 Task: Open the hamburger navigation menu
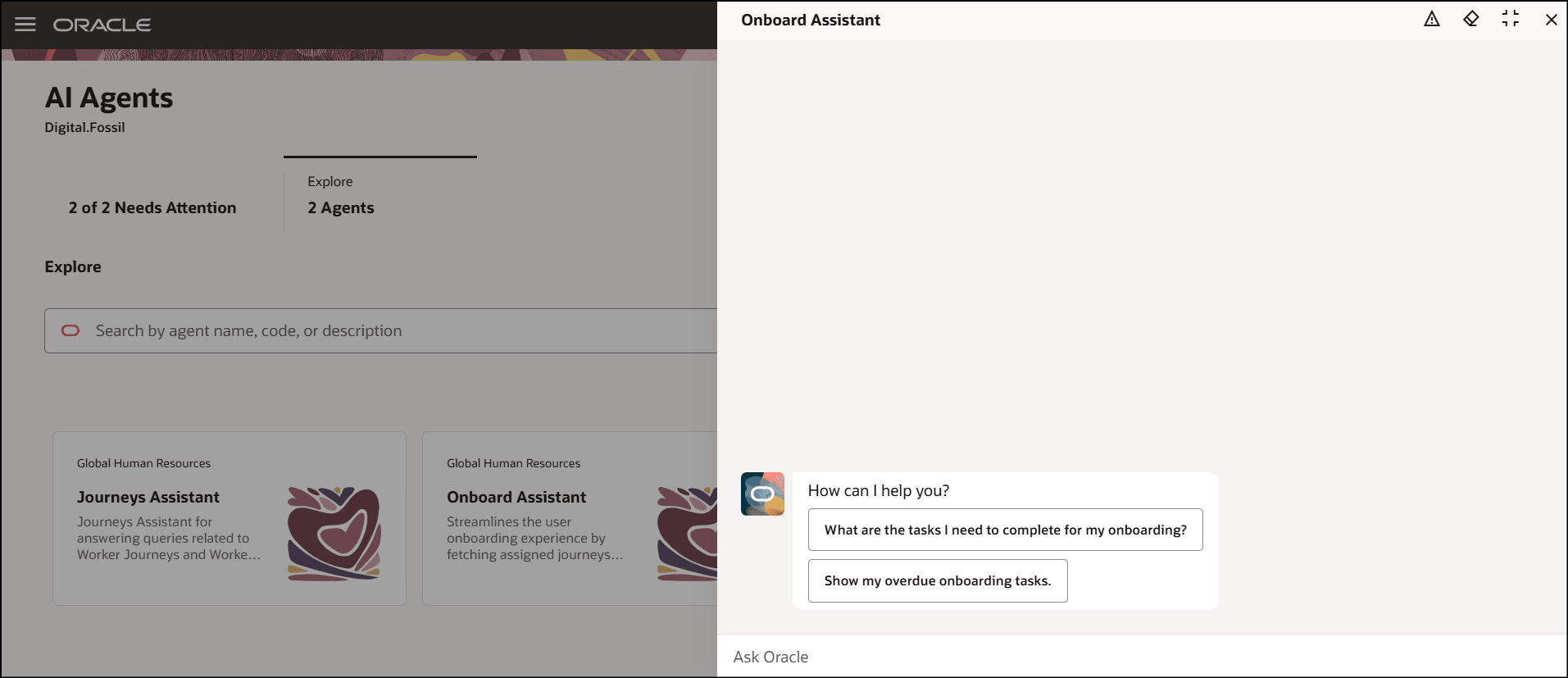(x=25, y=25)
